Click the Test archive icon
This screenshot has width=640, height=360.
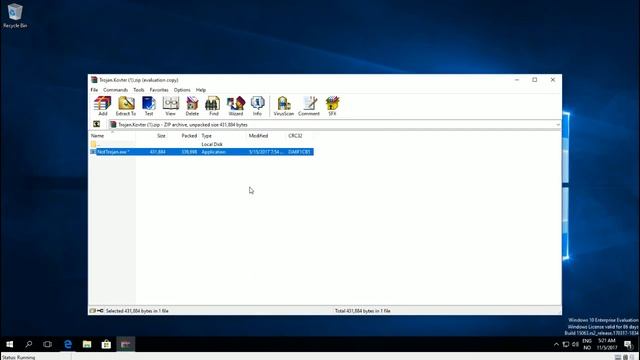click(x=149, y=106)
